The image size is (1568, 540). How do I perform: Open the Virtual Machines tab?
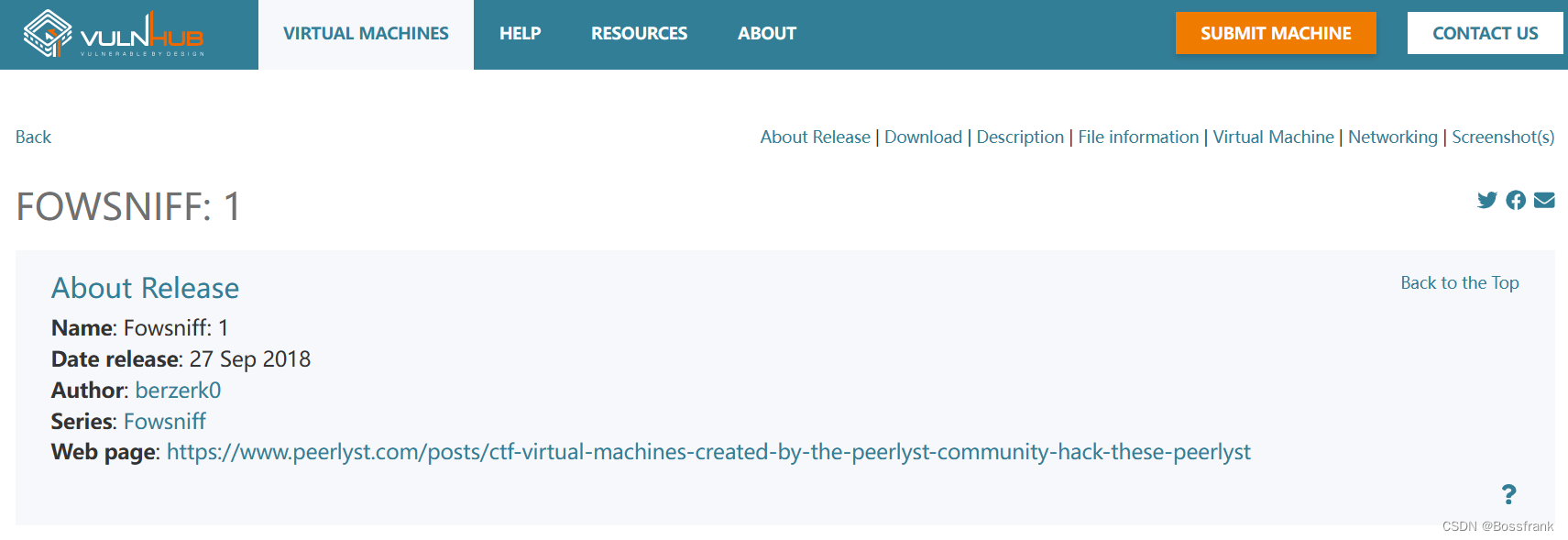point(366,34)
